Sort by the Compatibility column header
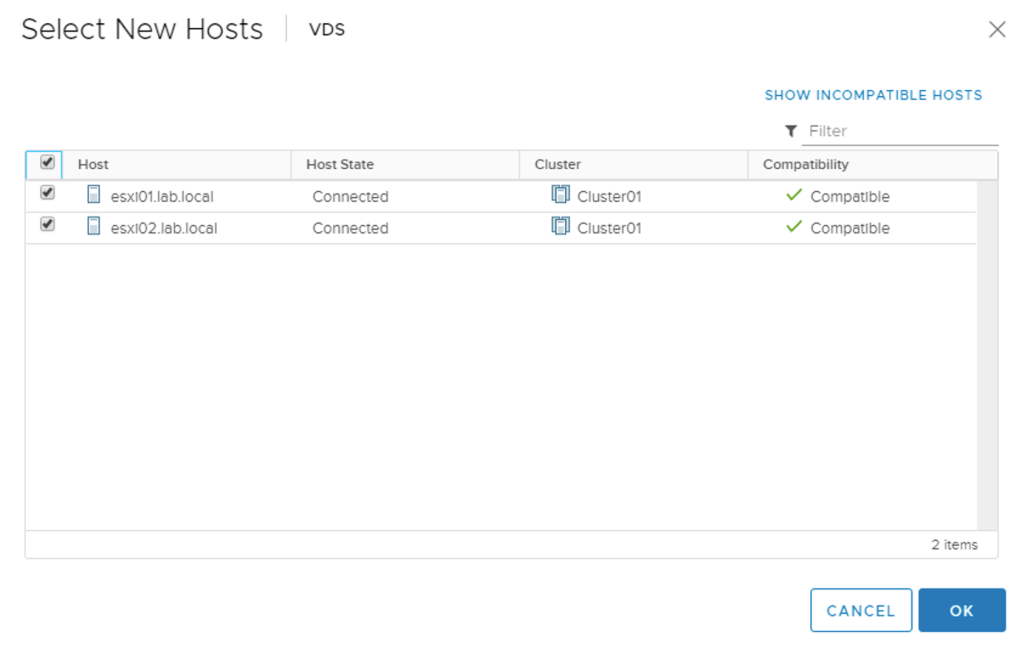 click(x=805, y=164)
